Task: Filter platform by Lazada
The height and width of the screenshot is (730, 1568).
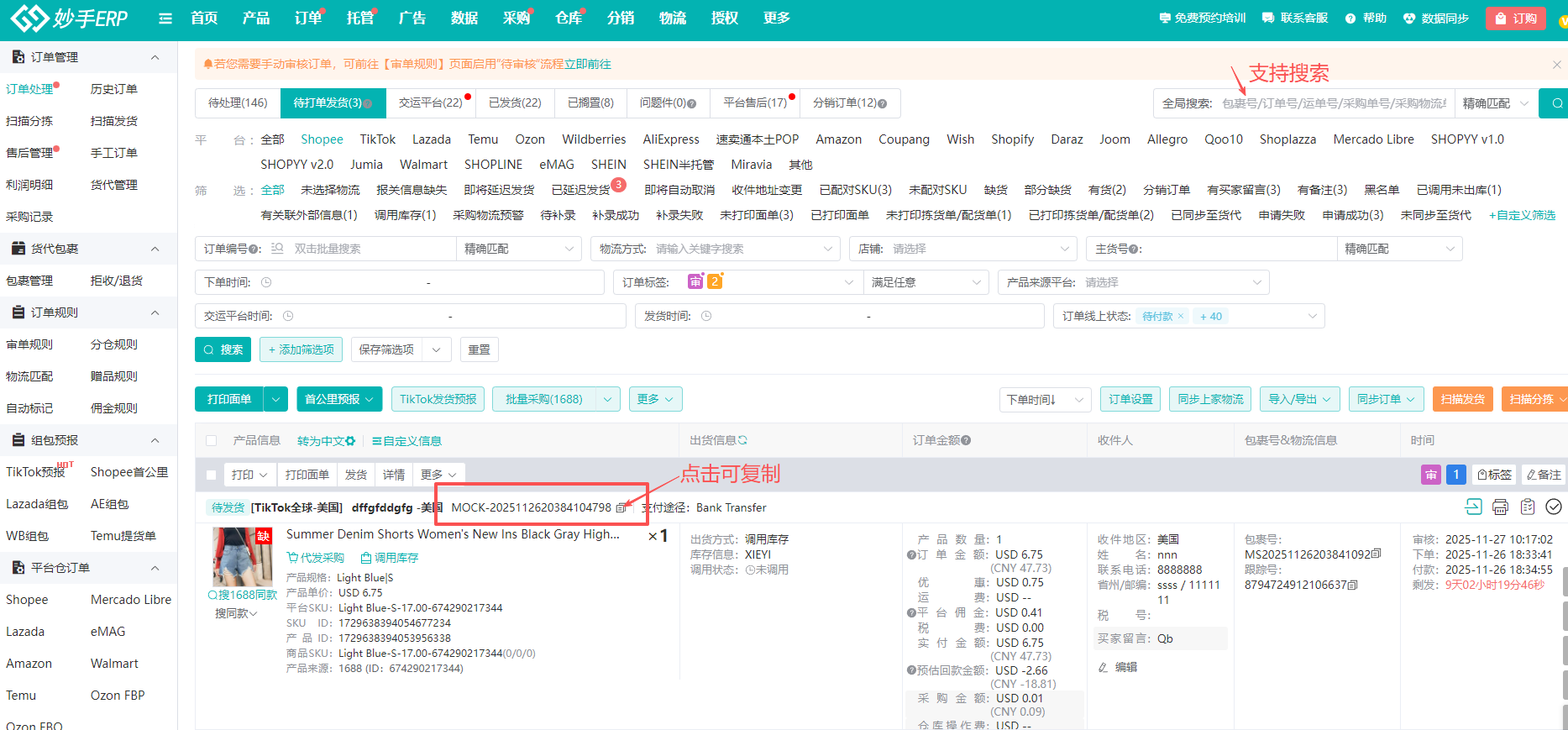Action: click(x=432, y=139)
